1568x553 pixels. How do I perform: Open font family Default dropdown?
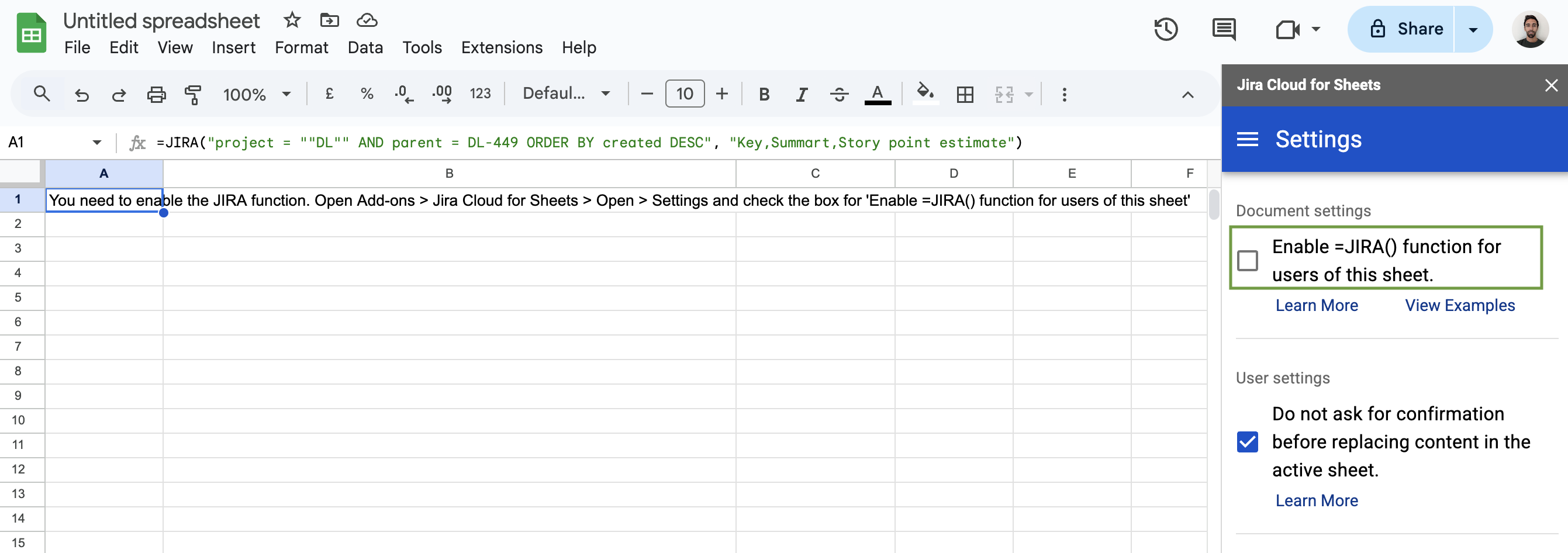pos(567,94)
